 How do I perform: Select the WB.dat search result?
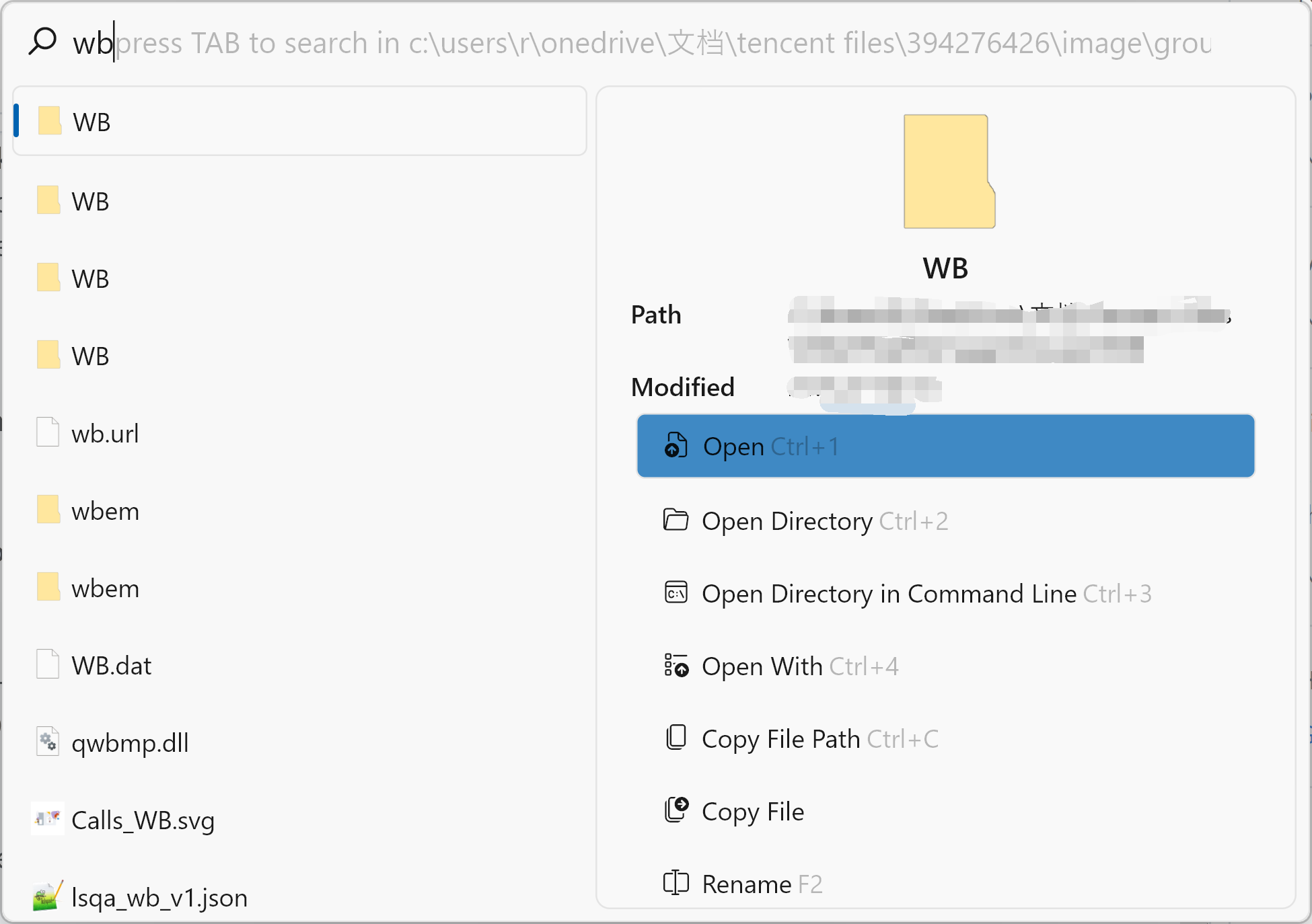111,665
